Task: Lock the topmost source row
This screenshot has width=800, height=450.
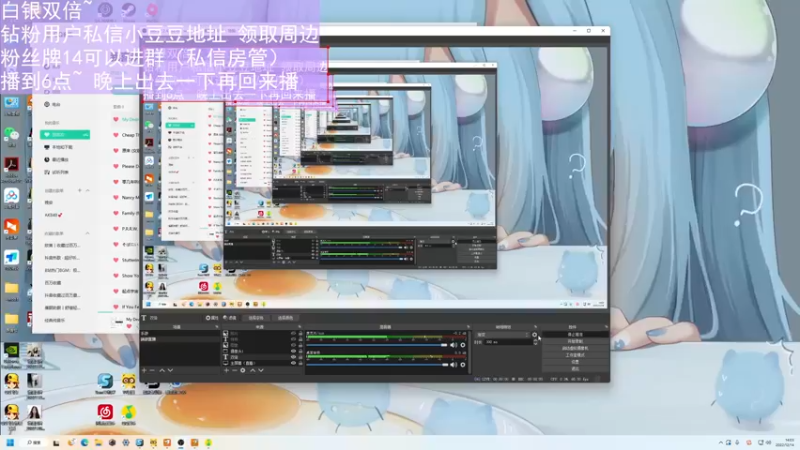Action: 301,333
